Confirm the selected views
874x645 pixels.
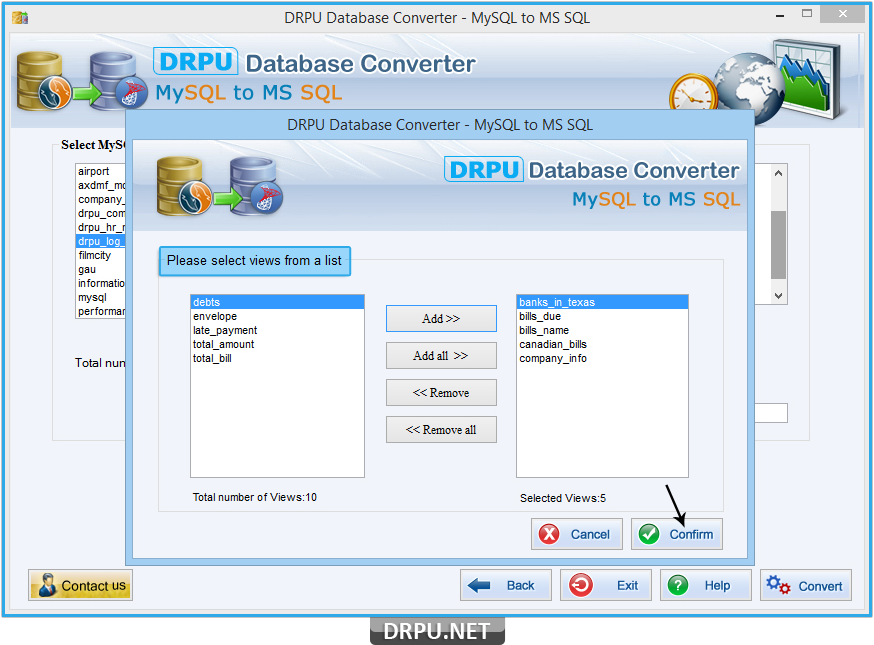click(x=677, y=534)
